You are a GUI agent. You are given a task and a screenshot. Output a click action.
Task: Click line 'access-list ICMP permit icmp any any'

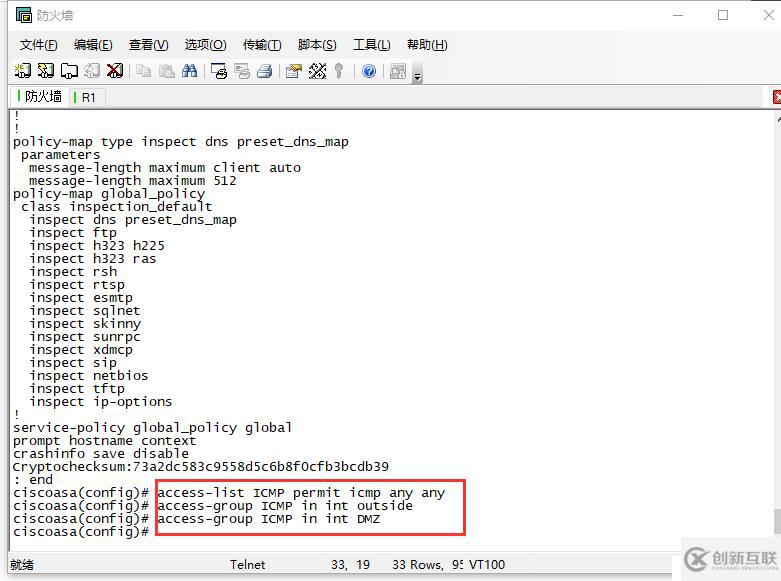point(301,493)
